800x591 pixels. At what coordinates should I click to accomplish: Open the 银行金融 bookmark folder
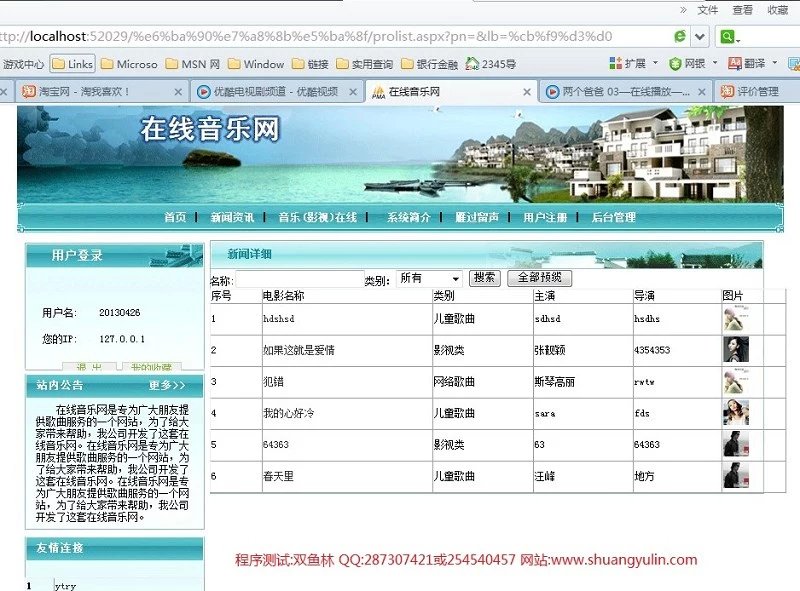coord(429,64)
